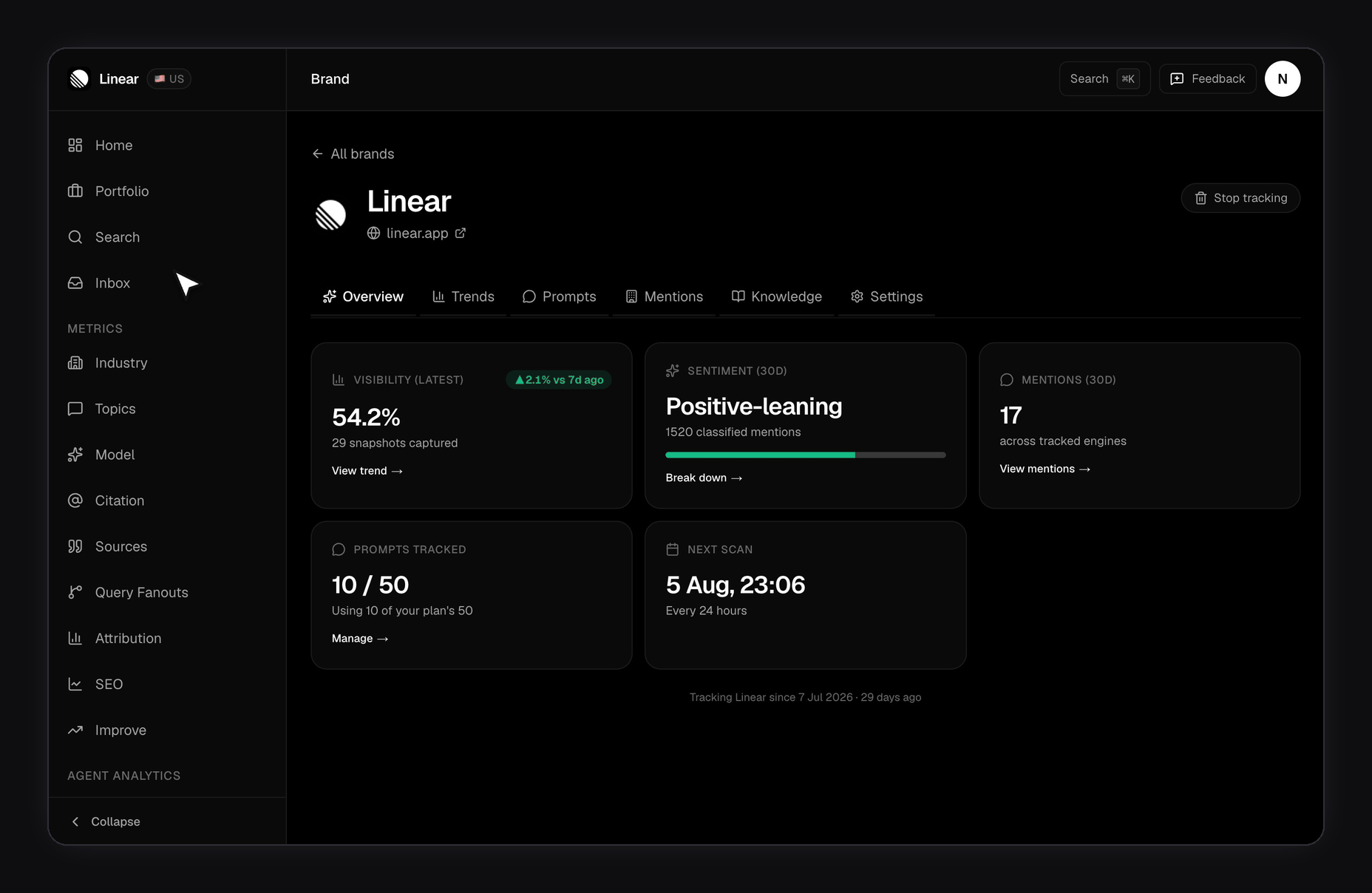Open the US region selector badge
The image size is (1372, 893).
[x=169, y=78]
